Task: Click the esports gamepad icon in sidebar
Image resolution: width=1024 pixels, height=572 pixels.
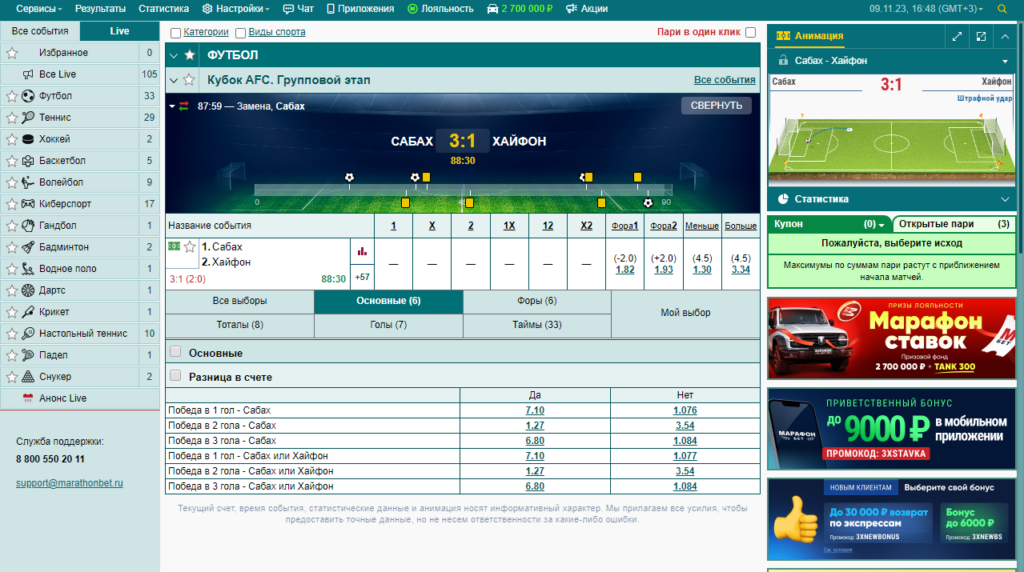Action: pyautogui.click(x=28, y=204)
